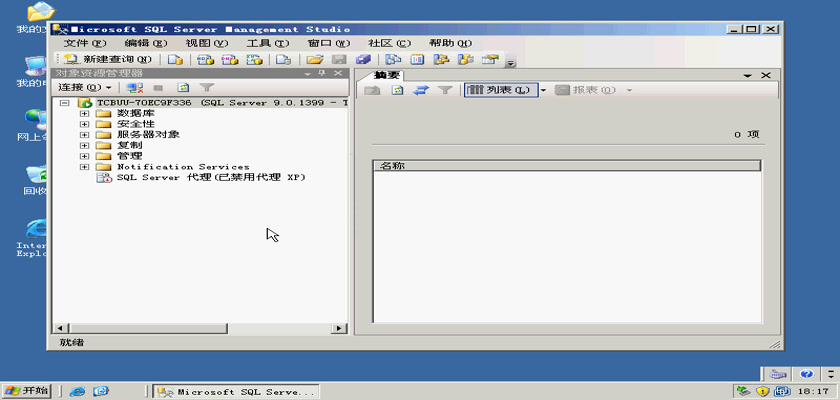
Task: Open the Properties Window icon
Action: 490,59
